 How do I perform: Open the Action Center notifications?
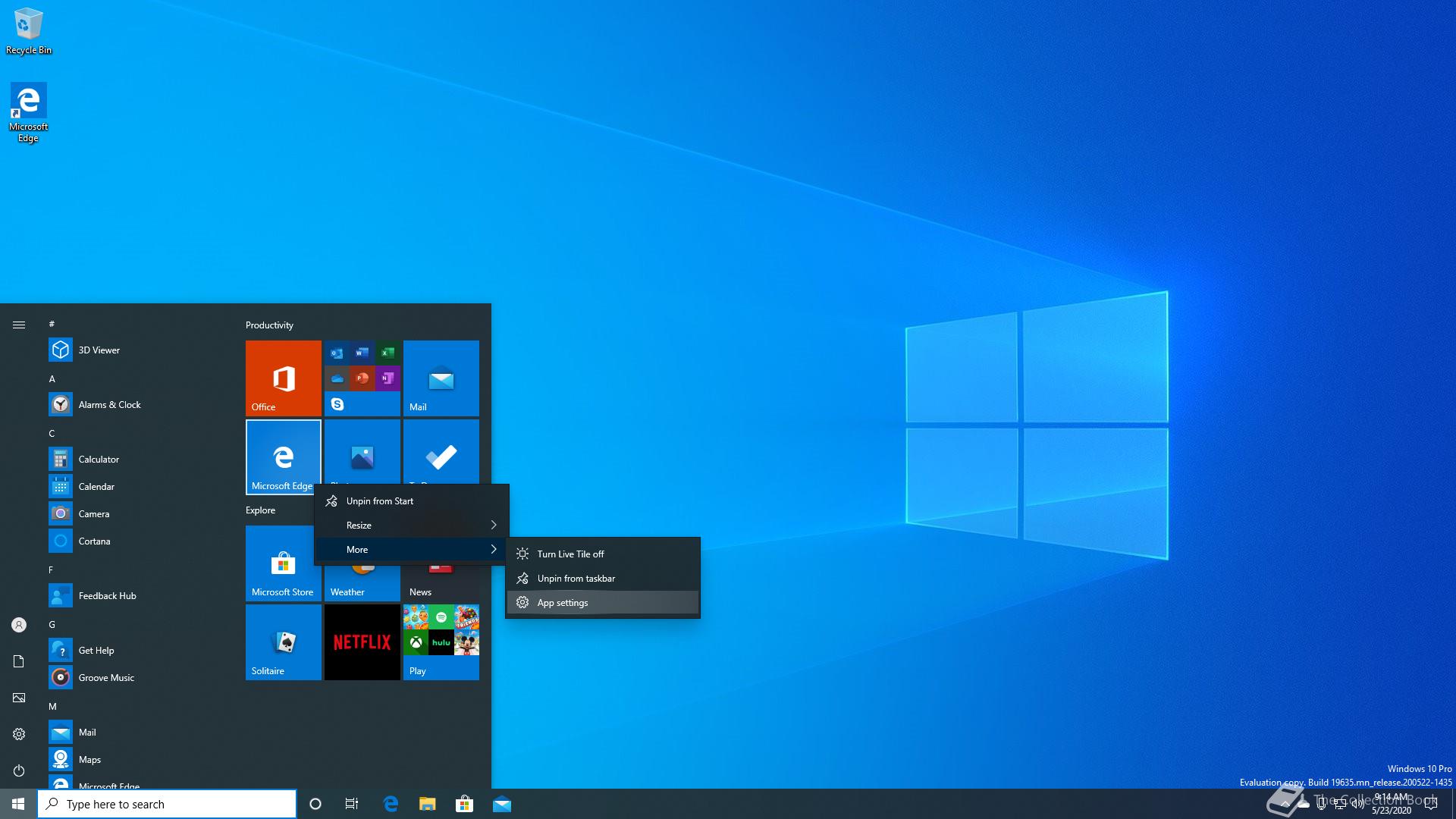1431,804
